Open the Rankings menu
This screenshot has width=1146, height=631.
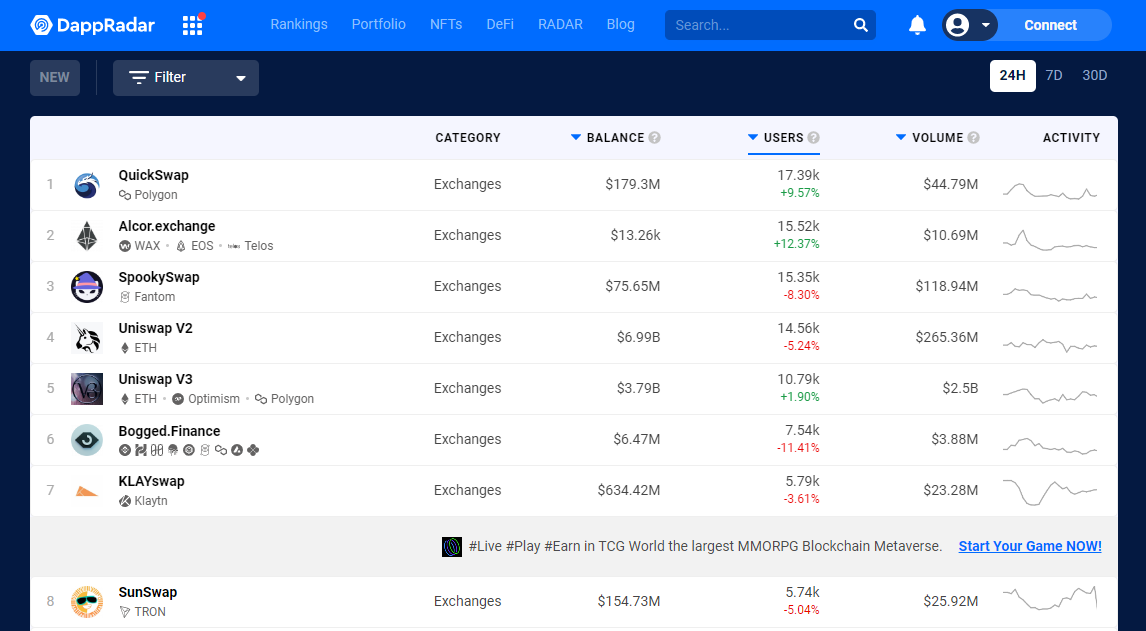[x=299, y=24]
